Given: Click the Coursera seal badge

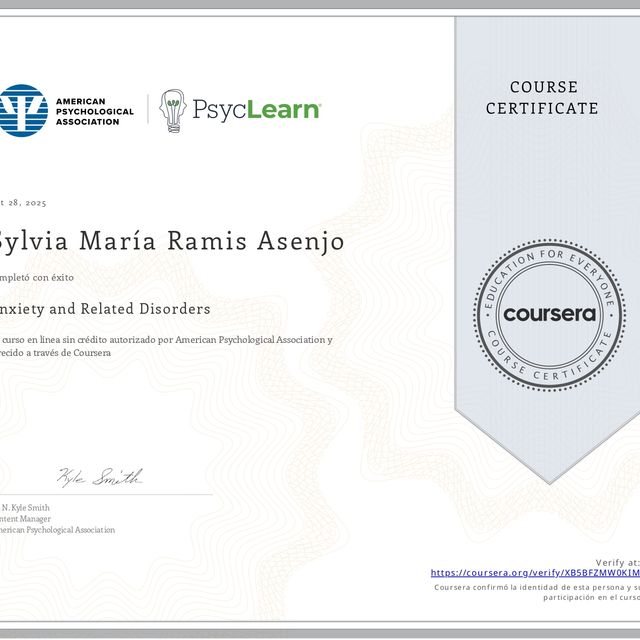Looking at the screenshot, I should coord(549,314).
